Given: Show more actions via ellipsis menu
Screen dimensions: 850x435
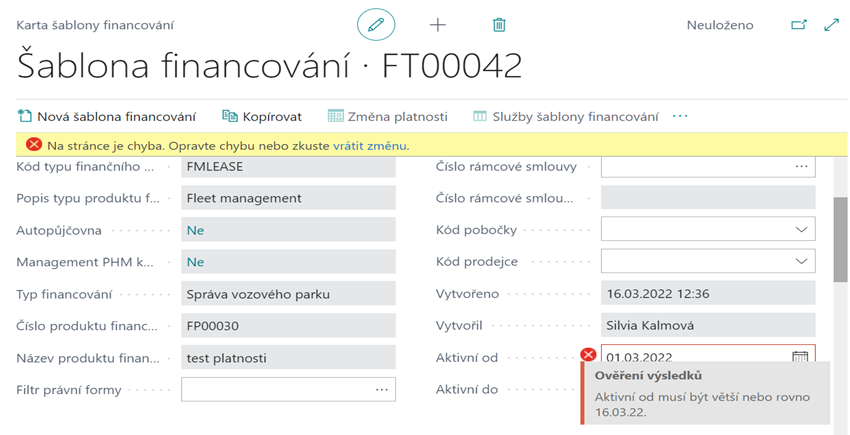Looking at the screenshot, I should (681, 116).
